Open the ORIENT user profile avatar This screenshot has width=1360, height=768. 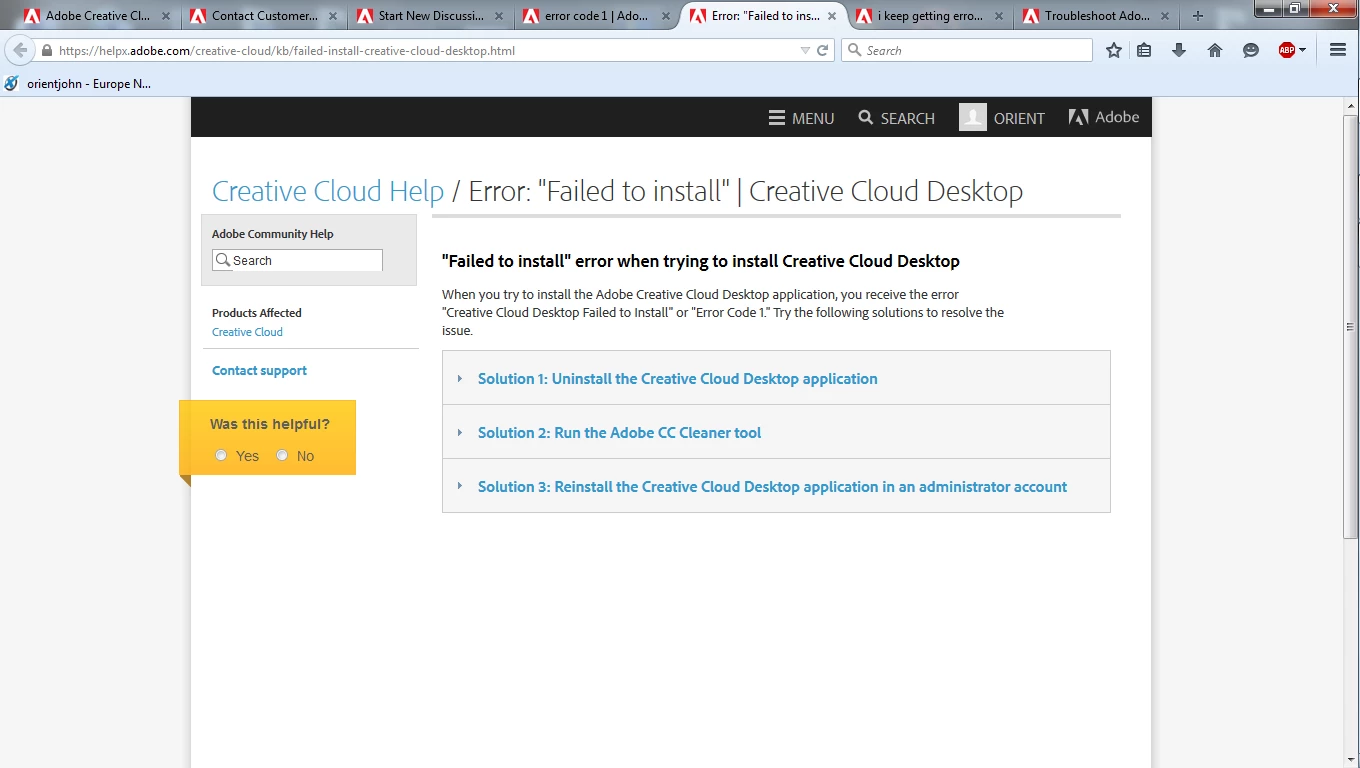point(973,117)
